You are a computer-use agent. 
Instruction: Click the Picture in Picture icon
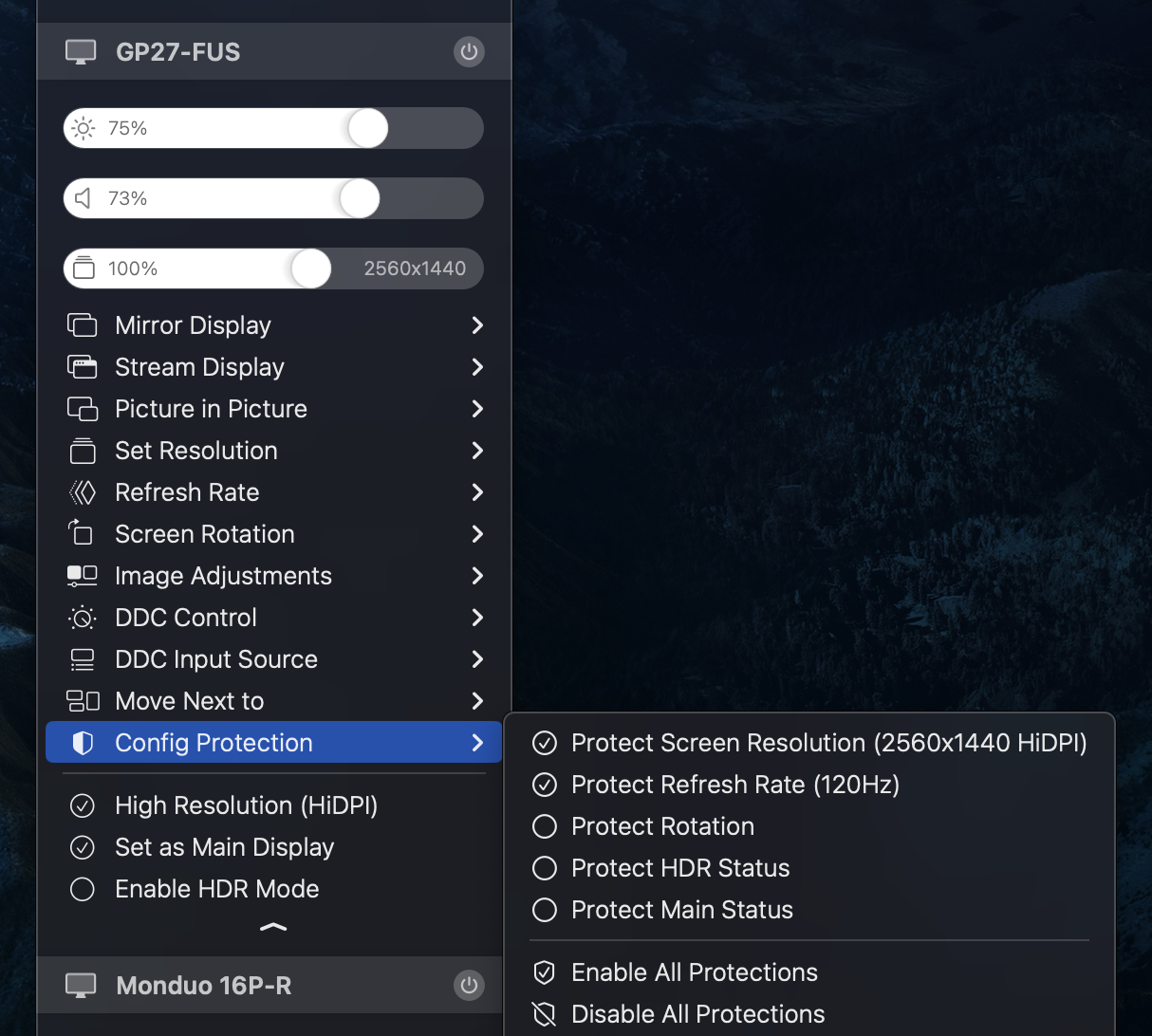83,409
